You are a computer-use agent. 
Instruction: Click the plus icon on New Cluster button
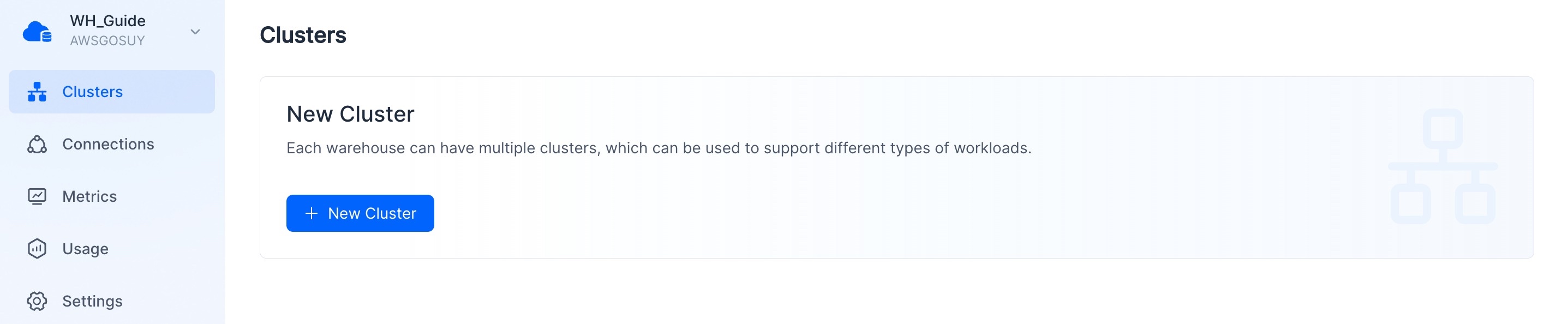pyautogui.click(x=312, y=213)
